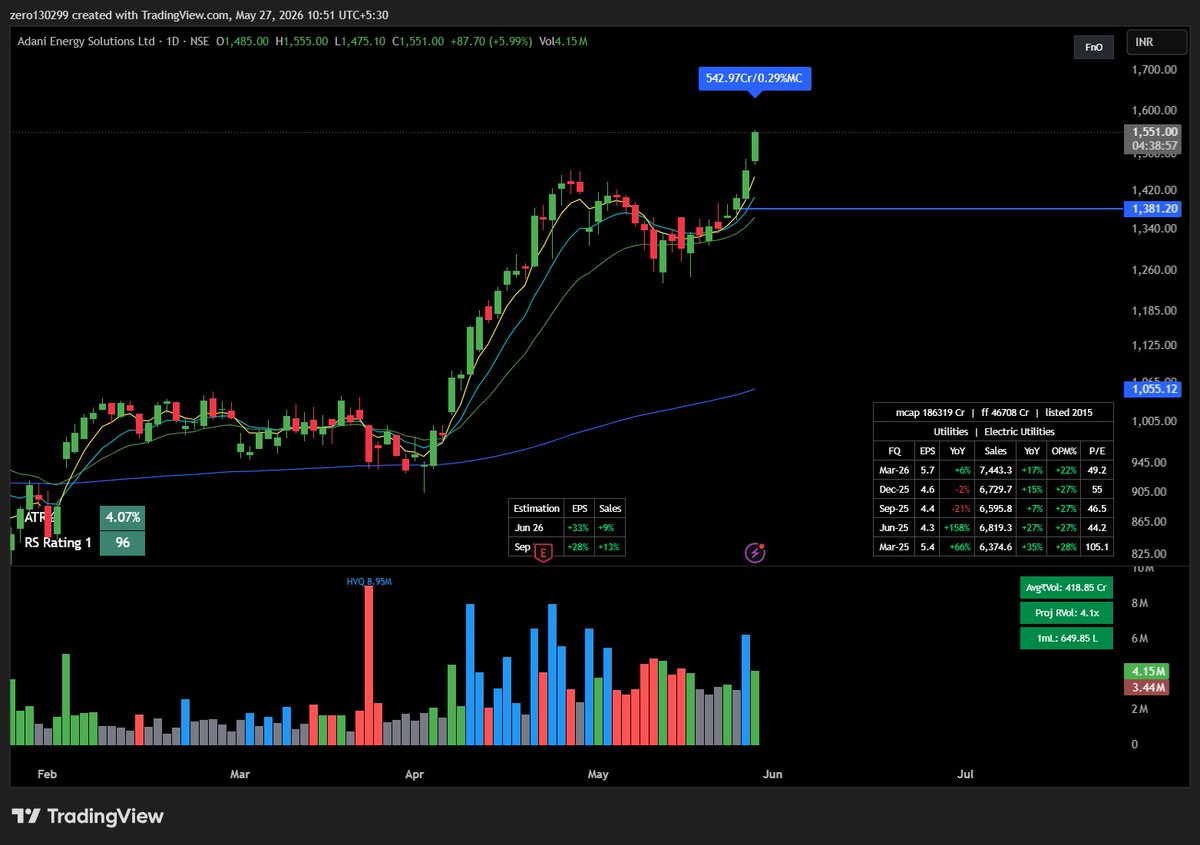Click the Sep sales estimate +13%
The width and height of the screenshot is (1200, 845).
click(x=609, y=547)
